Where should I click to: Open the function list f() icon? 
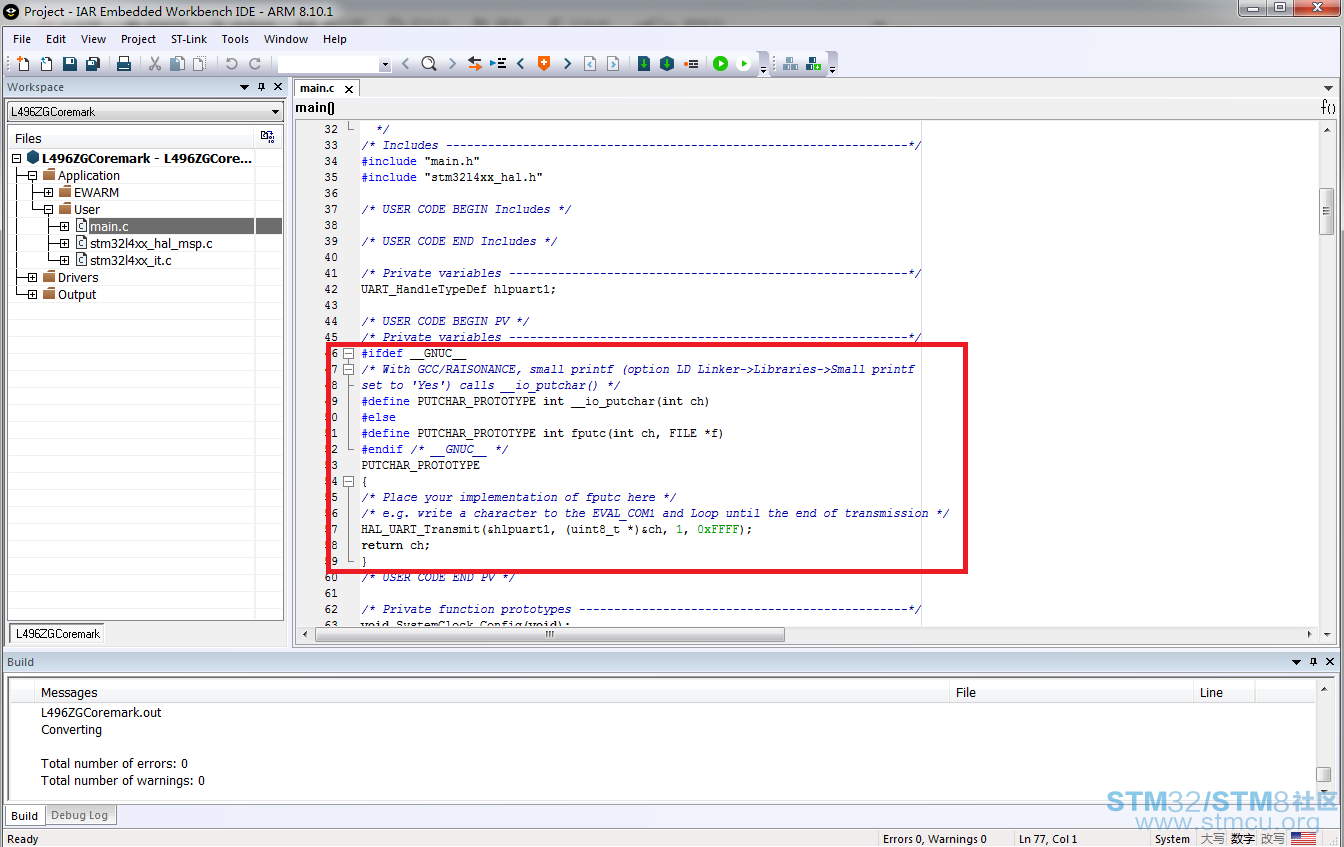1328,107
